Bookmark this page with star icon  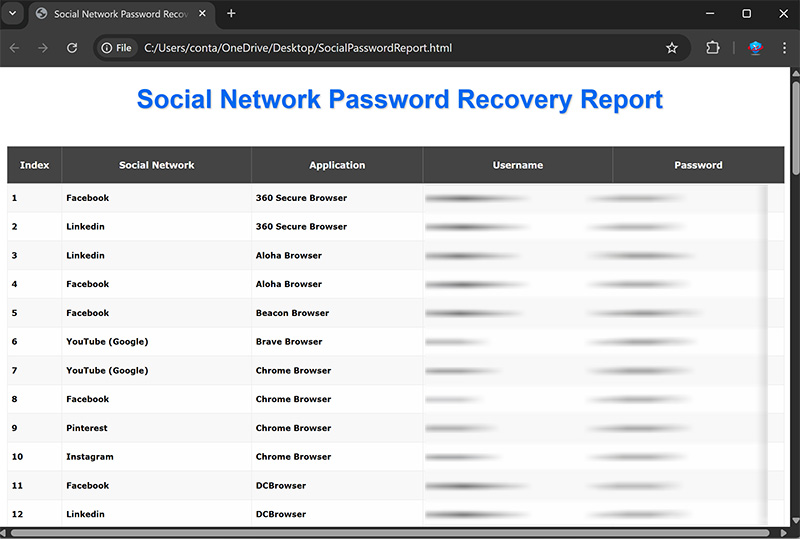point(672,48)
